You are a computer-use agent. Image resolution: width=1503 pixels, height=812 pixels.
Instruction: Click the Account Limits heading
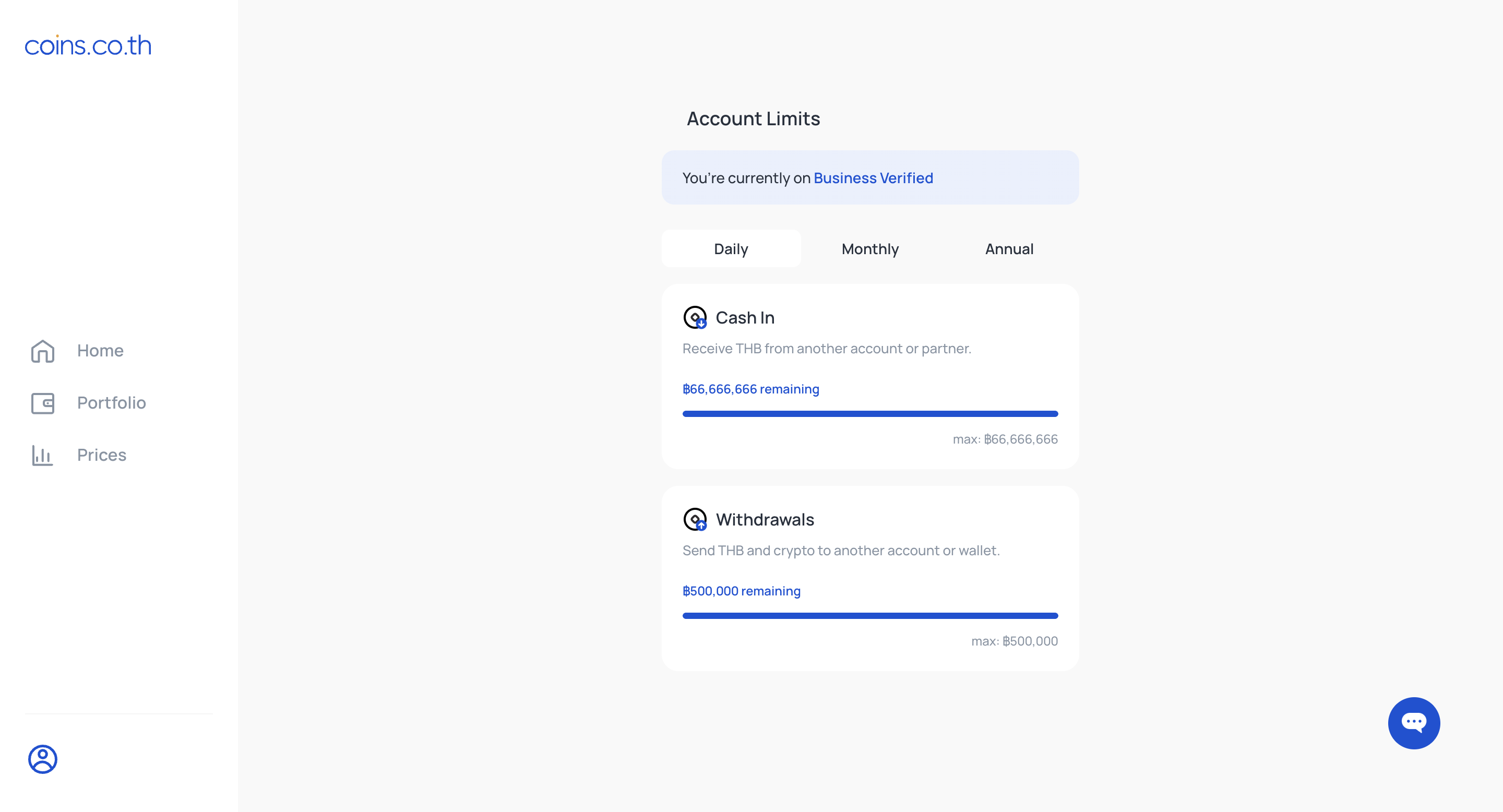click(753, 118)
